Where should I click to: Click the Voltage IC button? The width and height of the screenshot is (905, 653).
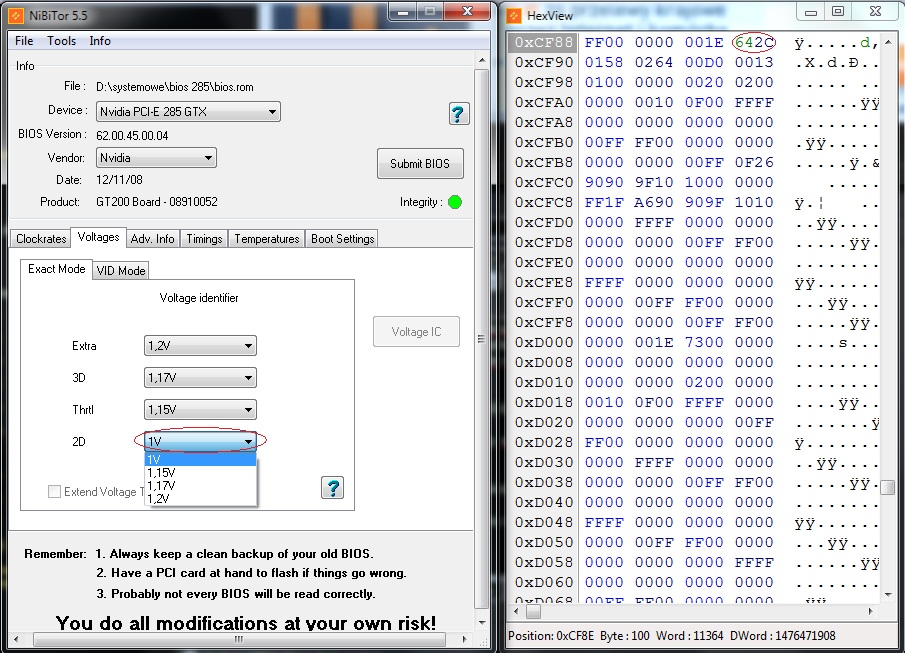[416, 331]
